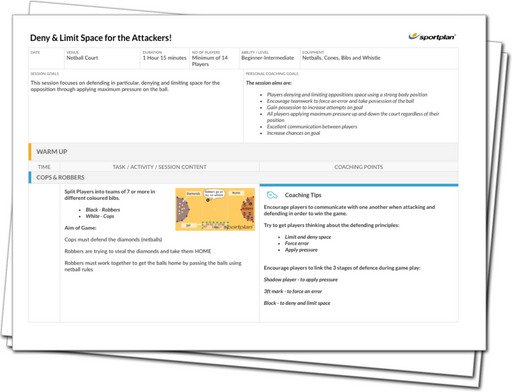Click 'Shadow player - to apply pressure'
Image resolution: width=512 pixels, height=392 pixels.
301,279
